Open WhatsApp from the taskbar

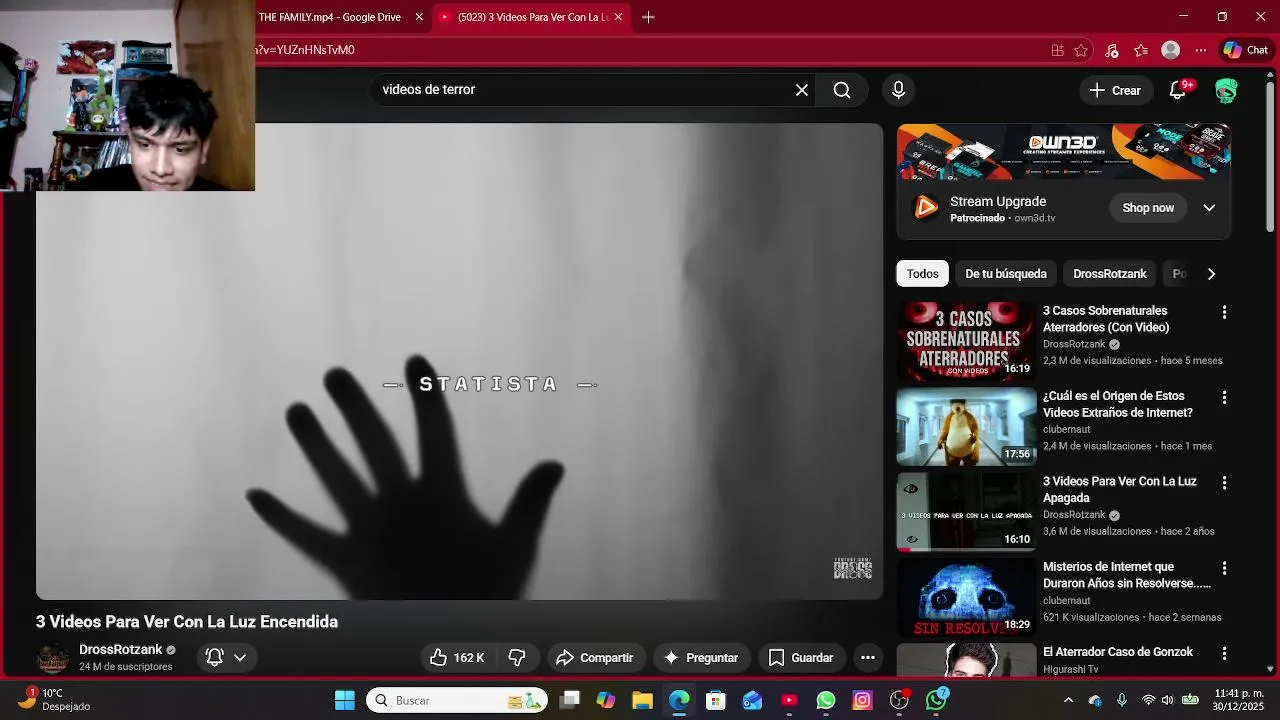[826, 700]
